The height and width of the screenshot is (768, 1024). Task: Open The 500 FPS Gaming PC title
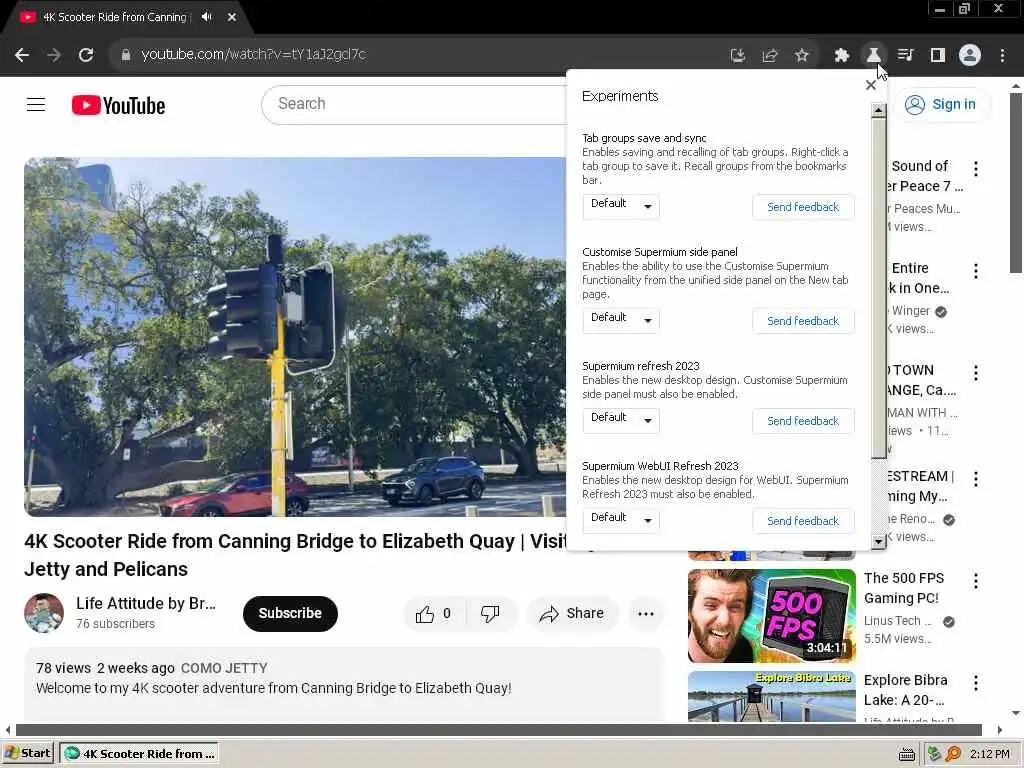point(904,588)
